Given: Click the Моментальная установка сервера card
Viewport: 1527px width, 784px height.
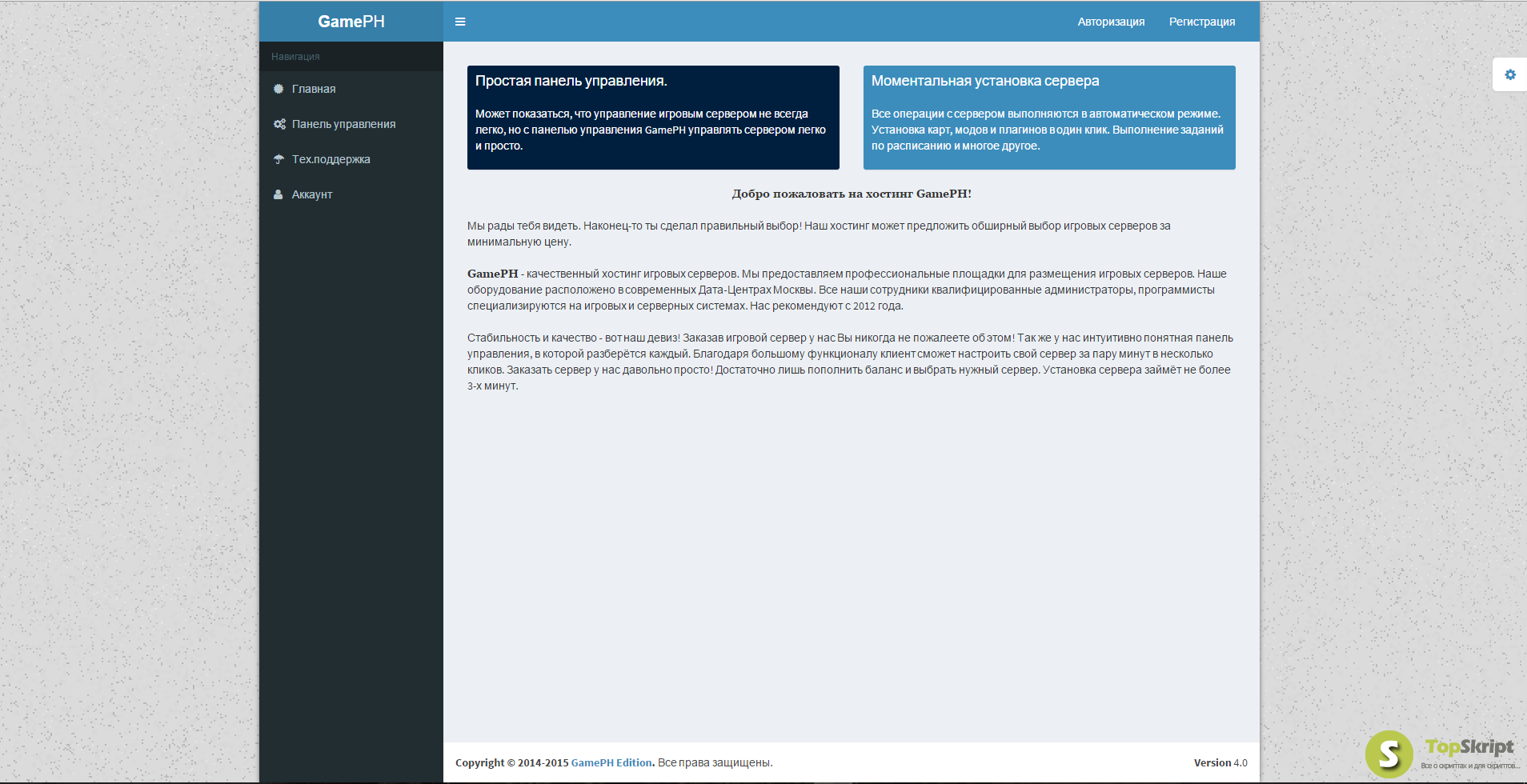Looking at the screenshot, I should [1049, 118].
